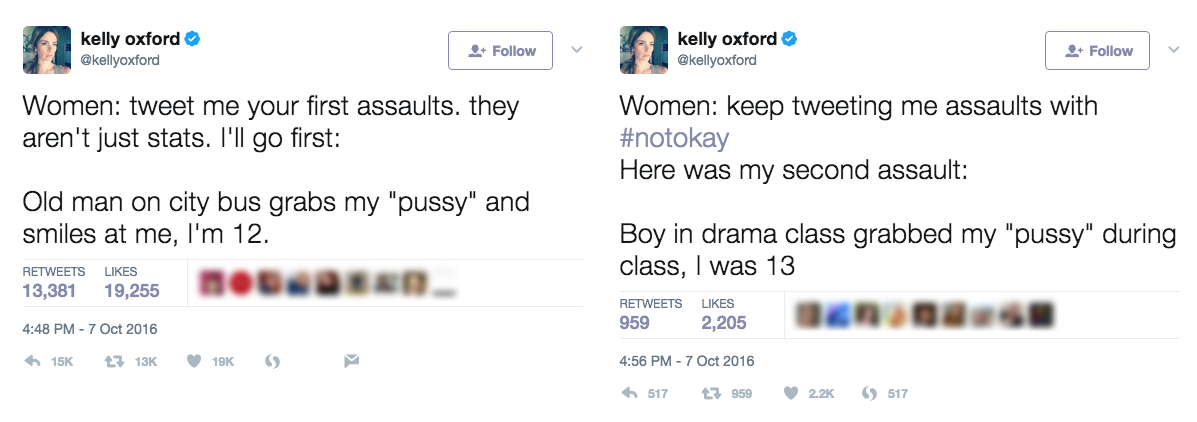Click quote icon showing 517
The height and width of the screenshot is (422, 1197).
(x=869, y=394)
